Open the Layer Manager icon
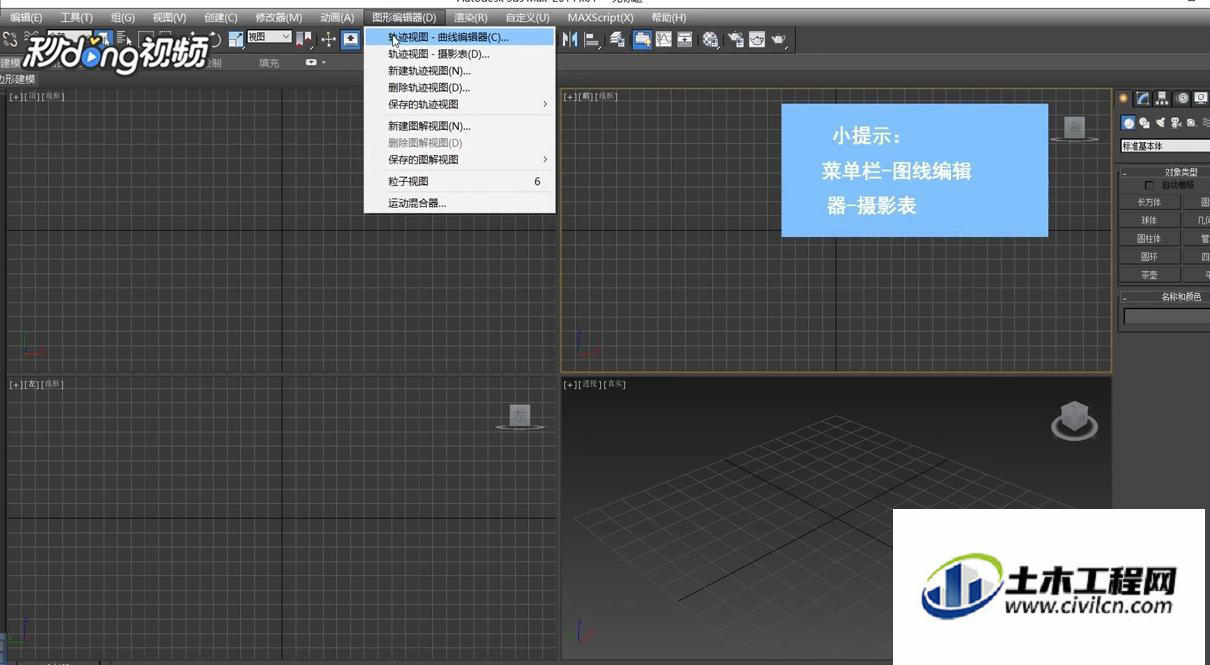The width and height of the screenshot is (1210, 665). 617,39
